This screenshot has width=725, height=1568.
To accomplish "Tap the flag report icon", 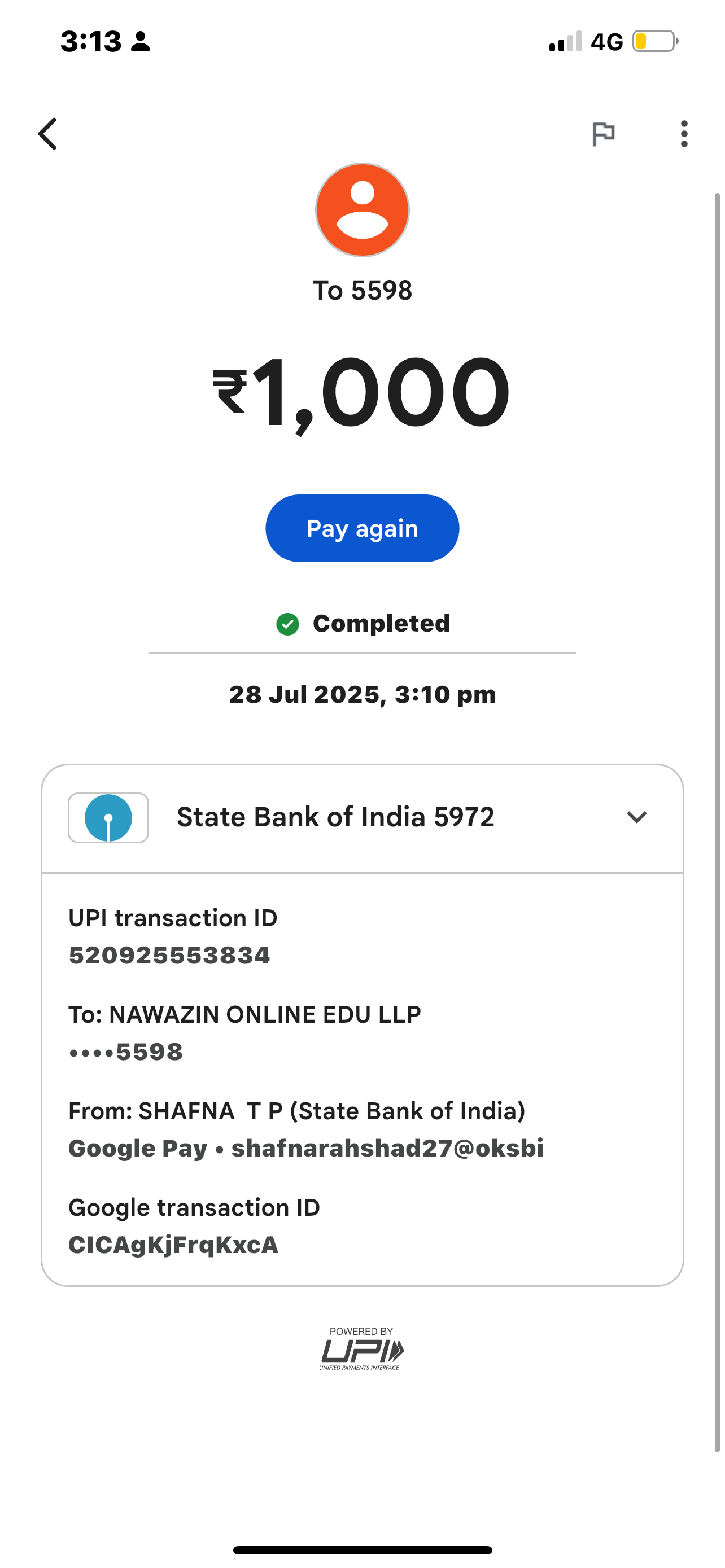I will click(x=603, y=134).
